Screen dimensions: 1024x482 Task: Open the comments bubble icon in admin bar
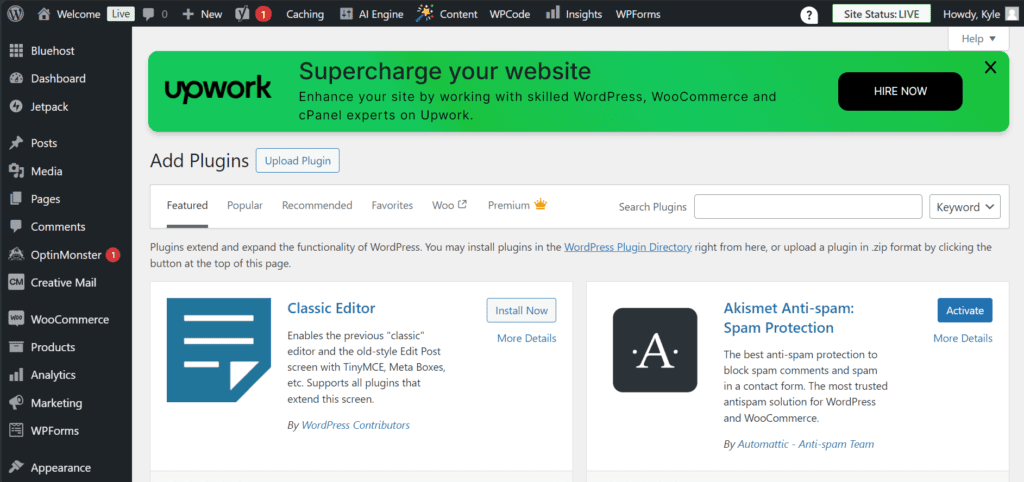click(x=148, y=14)
